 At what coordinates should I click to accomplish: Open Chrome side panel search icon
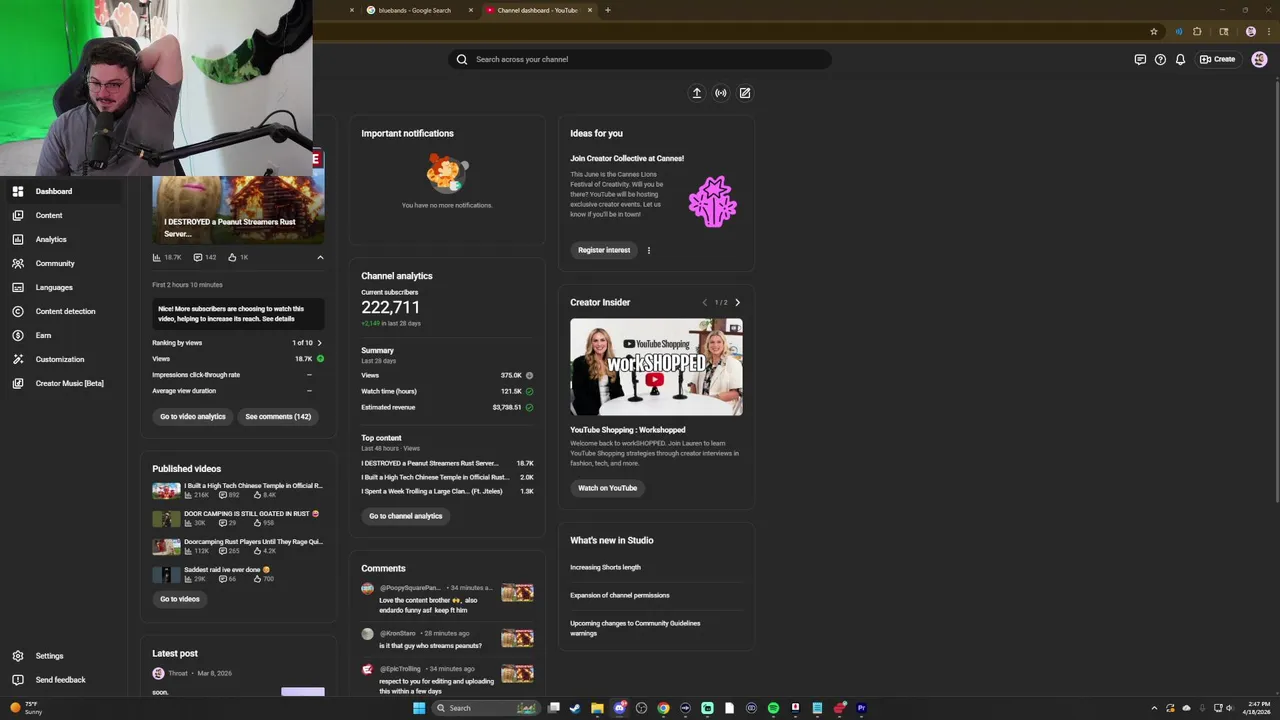pyautogui.click(x=1224, y=31)
